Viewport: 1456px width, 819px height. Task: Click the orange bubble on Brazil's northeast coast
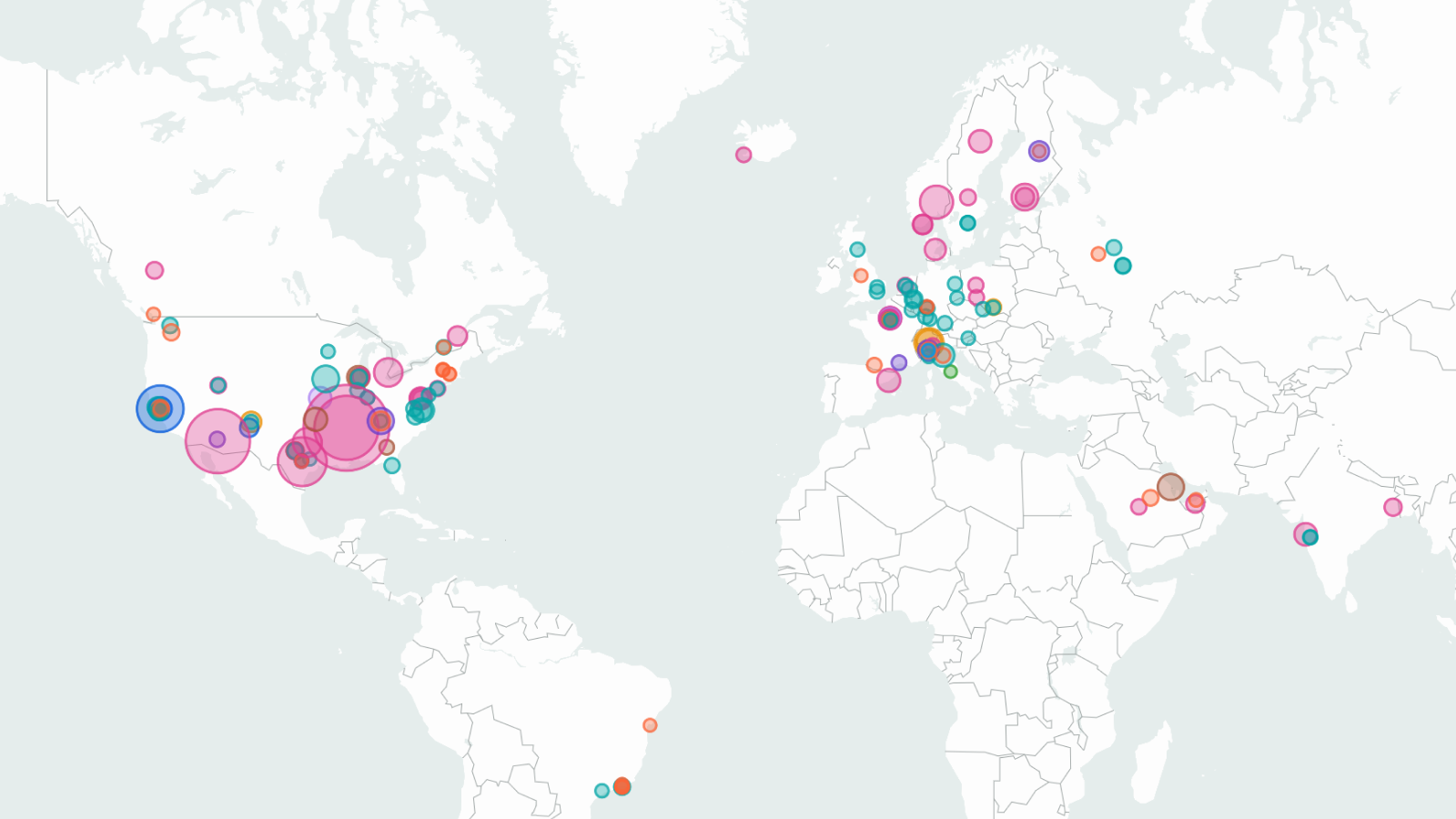pyautogui.click(x=650, y=725)
